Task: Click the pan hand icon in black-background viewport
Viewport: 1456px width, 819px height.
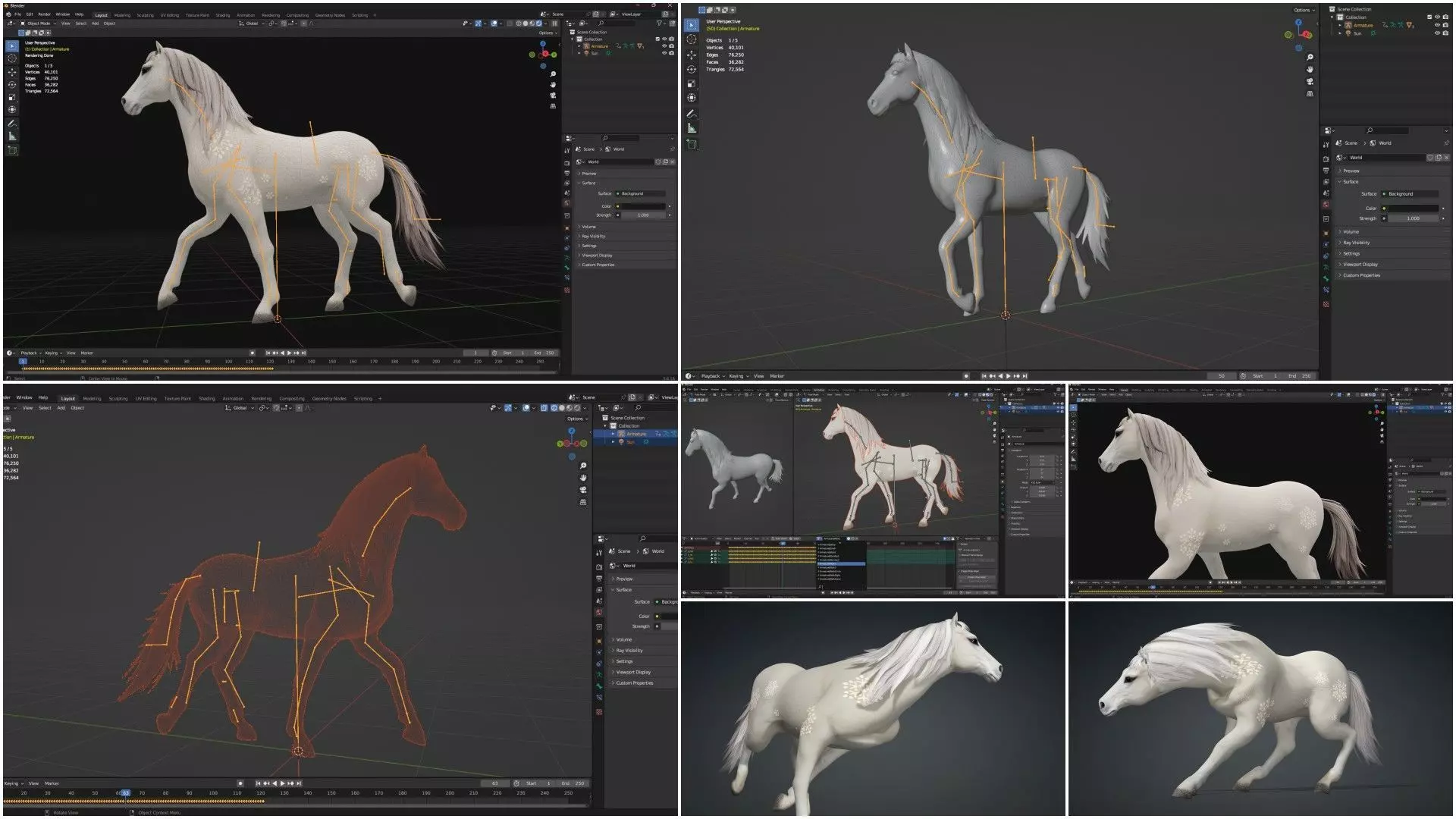Action: point(553,84)
